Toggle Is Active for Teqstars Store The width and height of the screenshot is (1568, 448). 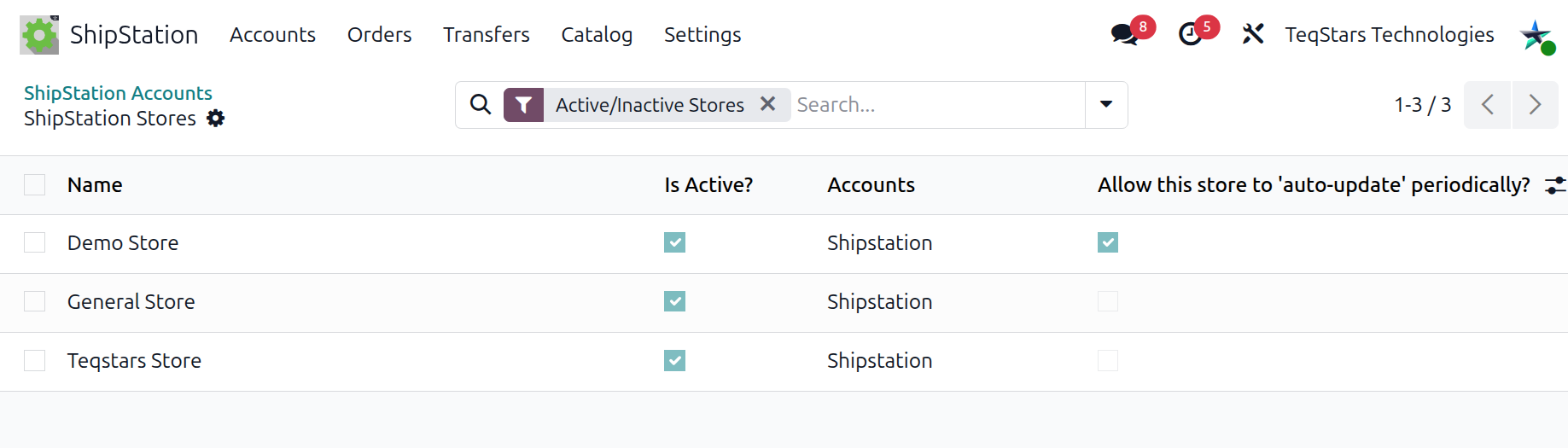coord(675,361)
